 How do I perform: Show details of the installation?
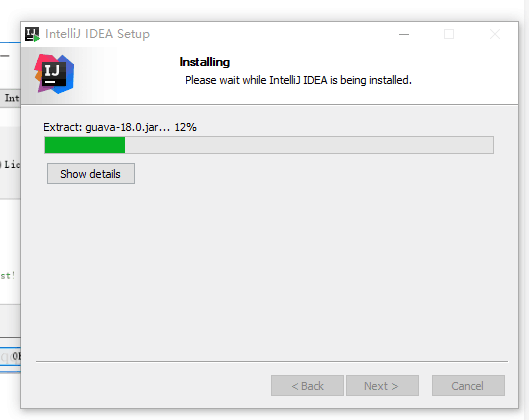pos(91,174)
